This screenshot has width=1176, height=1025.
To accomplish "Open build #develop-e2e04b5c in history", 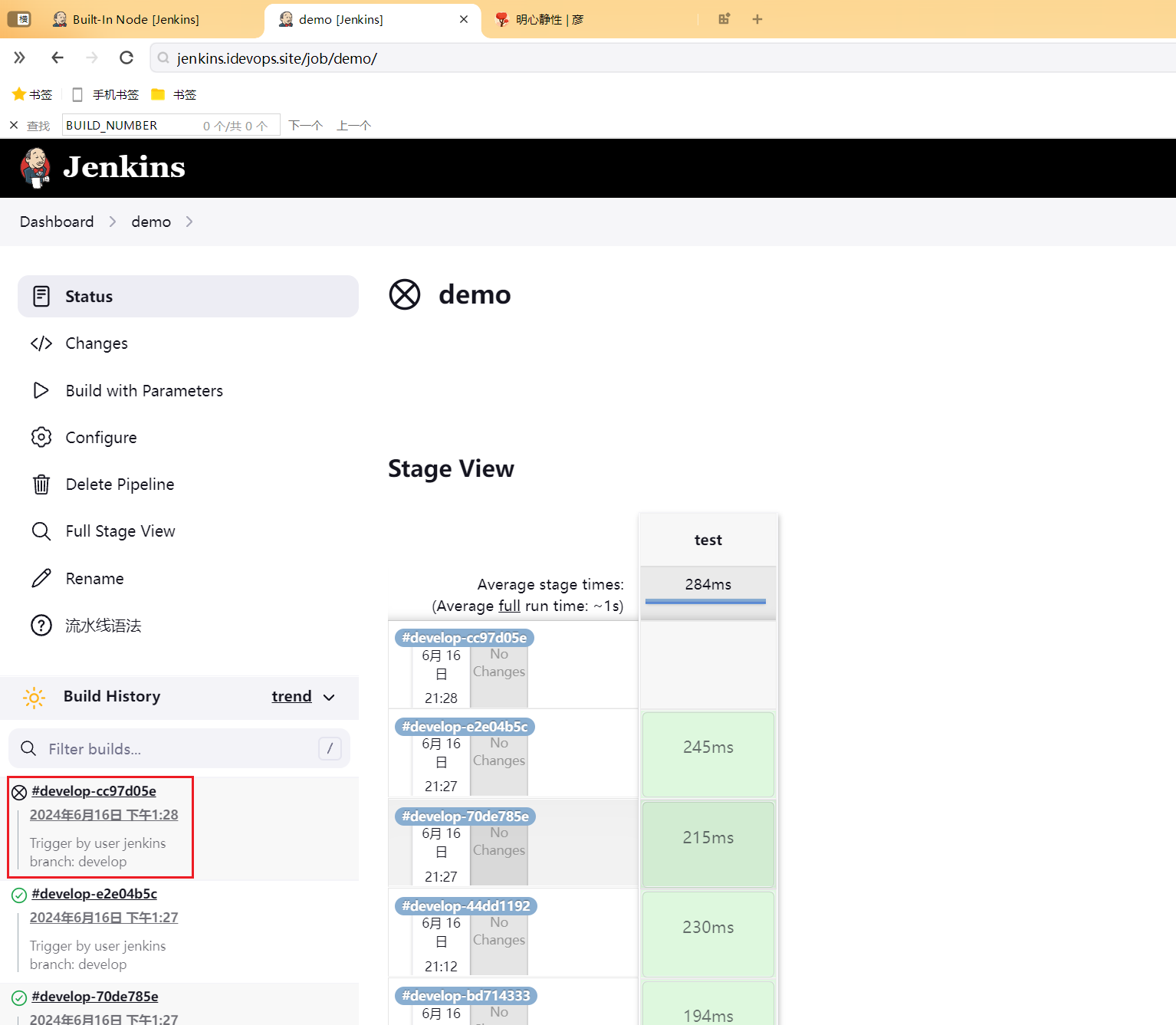I will click(x=94, y=893).
